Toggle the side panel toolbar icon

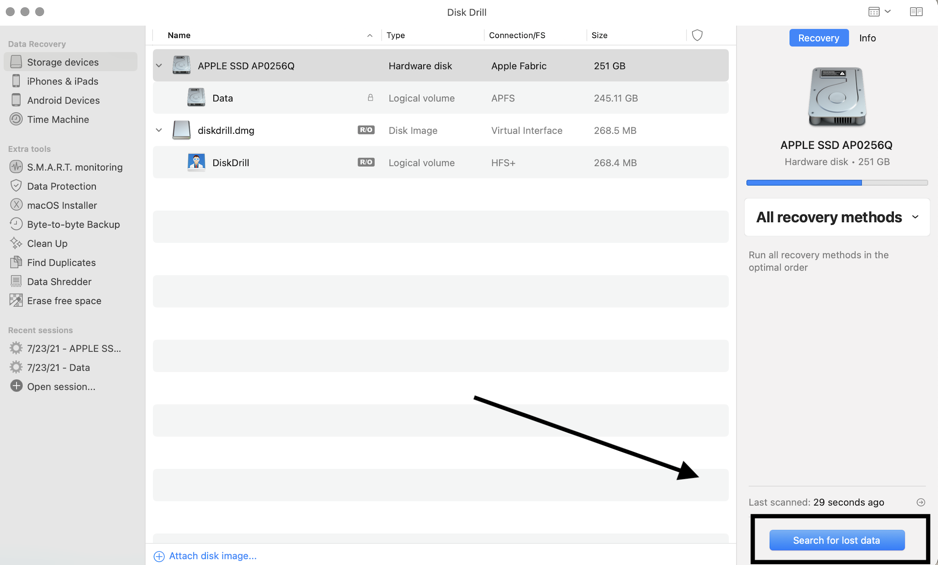916,11
